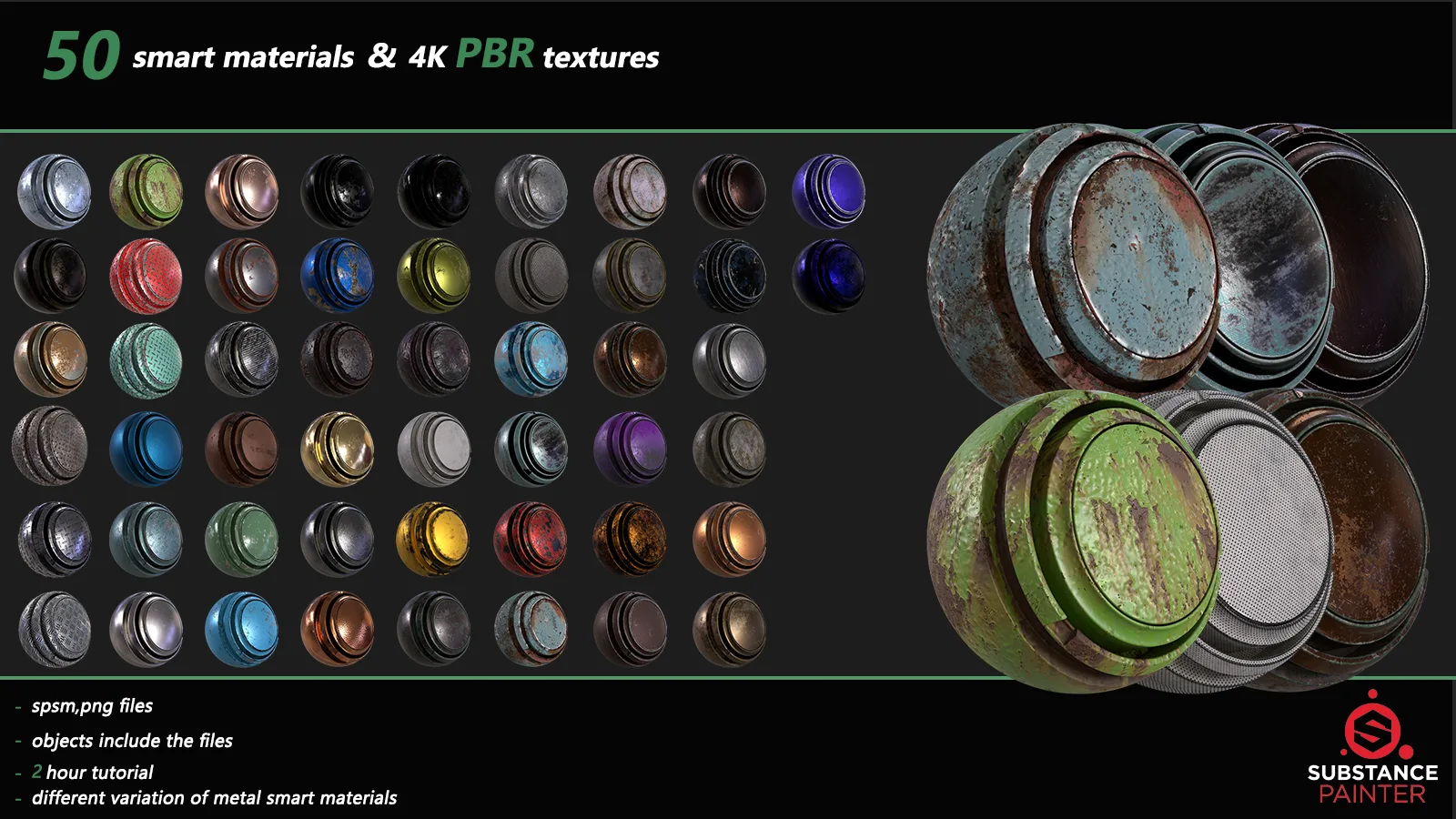Click the '2 hour tutorial' text line

(x=91, y=772)
